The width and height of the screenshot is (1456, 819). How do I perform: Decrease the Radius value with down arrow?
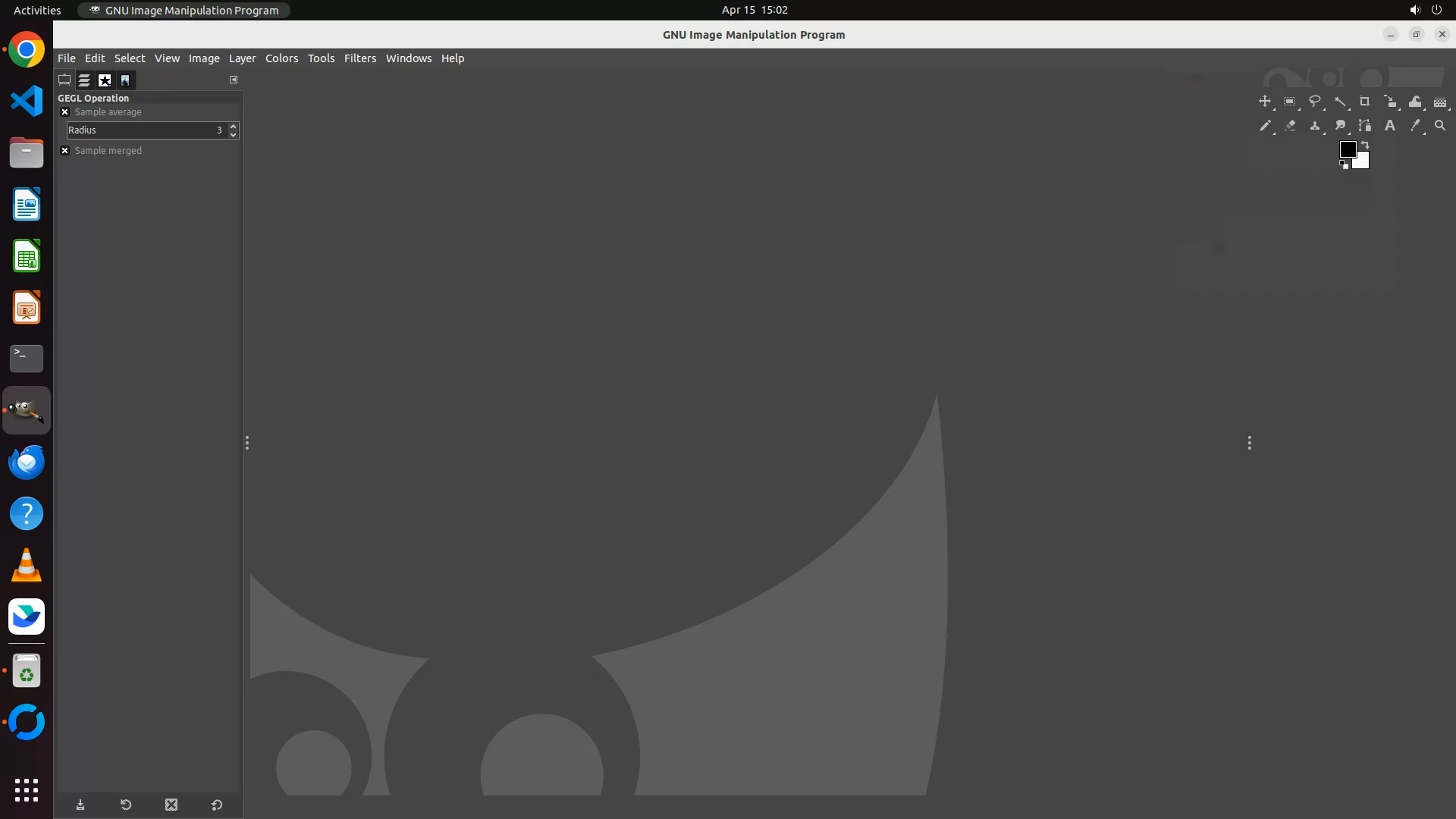click(233, 134)
